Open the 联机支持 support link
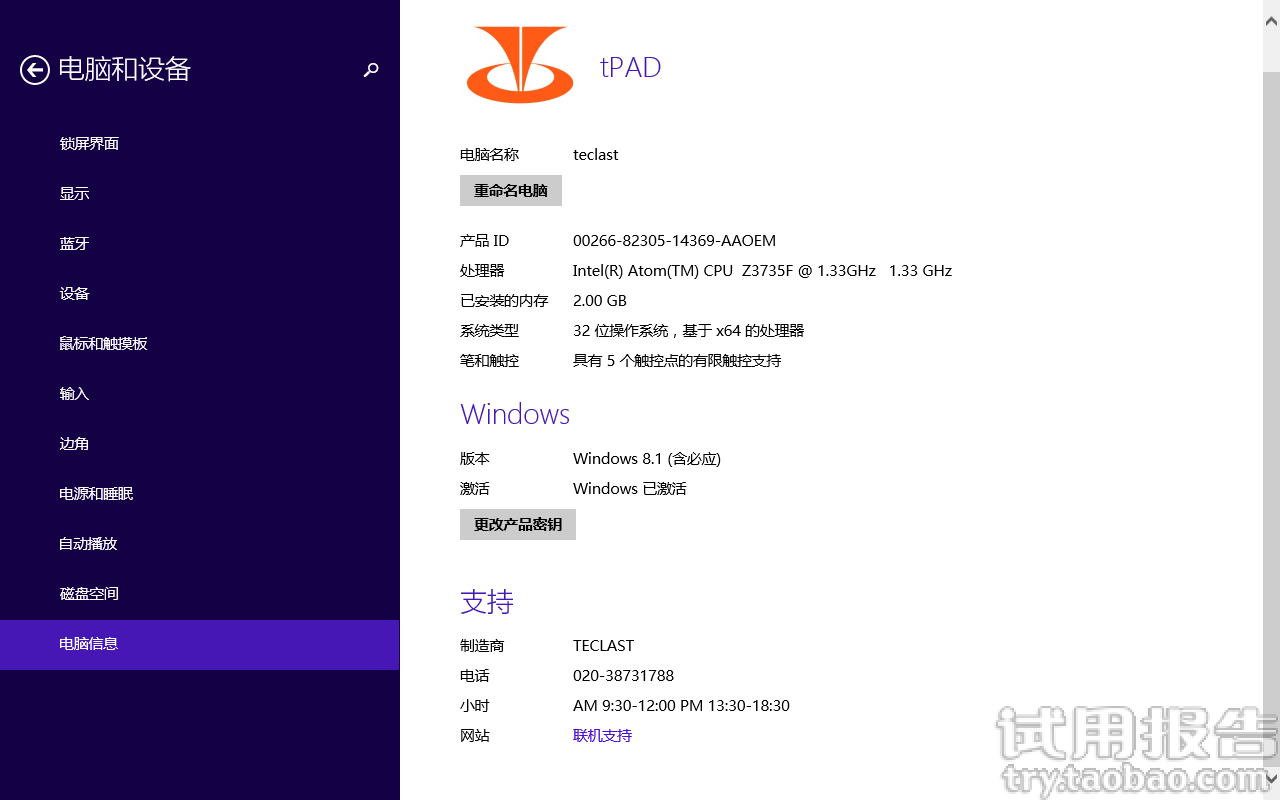Viewport: 1280px width, 800px height. [602, 735]
